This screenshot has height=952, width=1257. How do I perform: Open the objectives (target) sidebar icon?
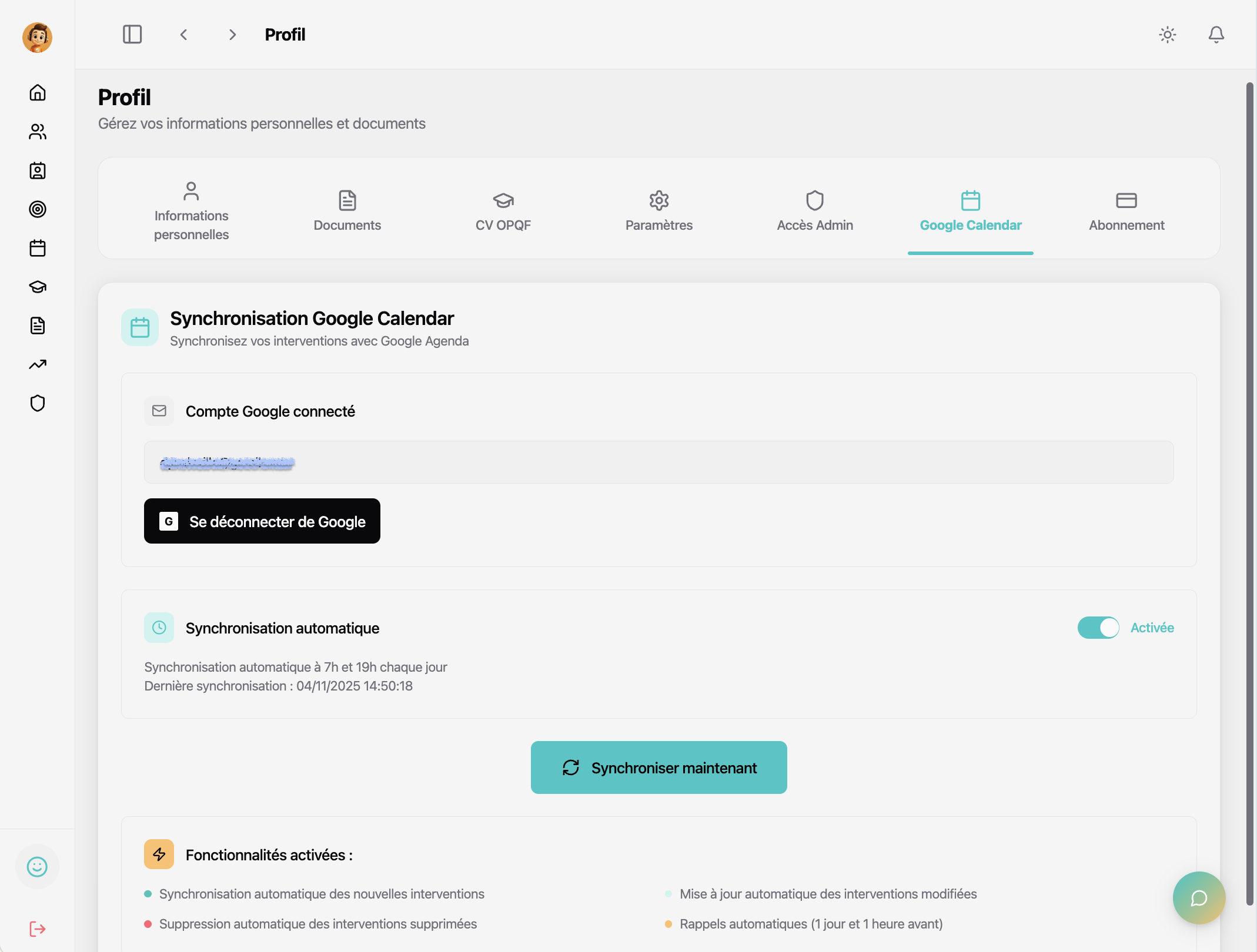37,209
